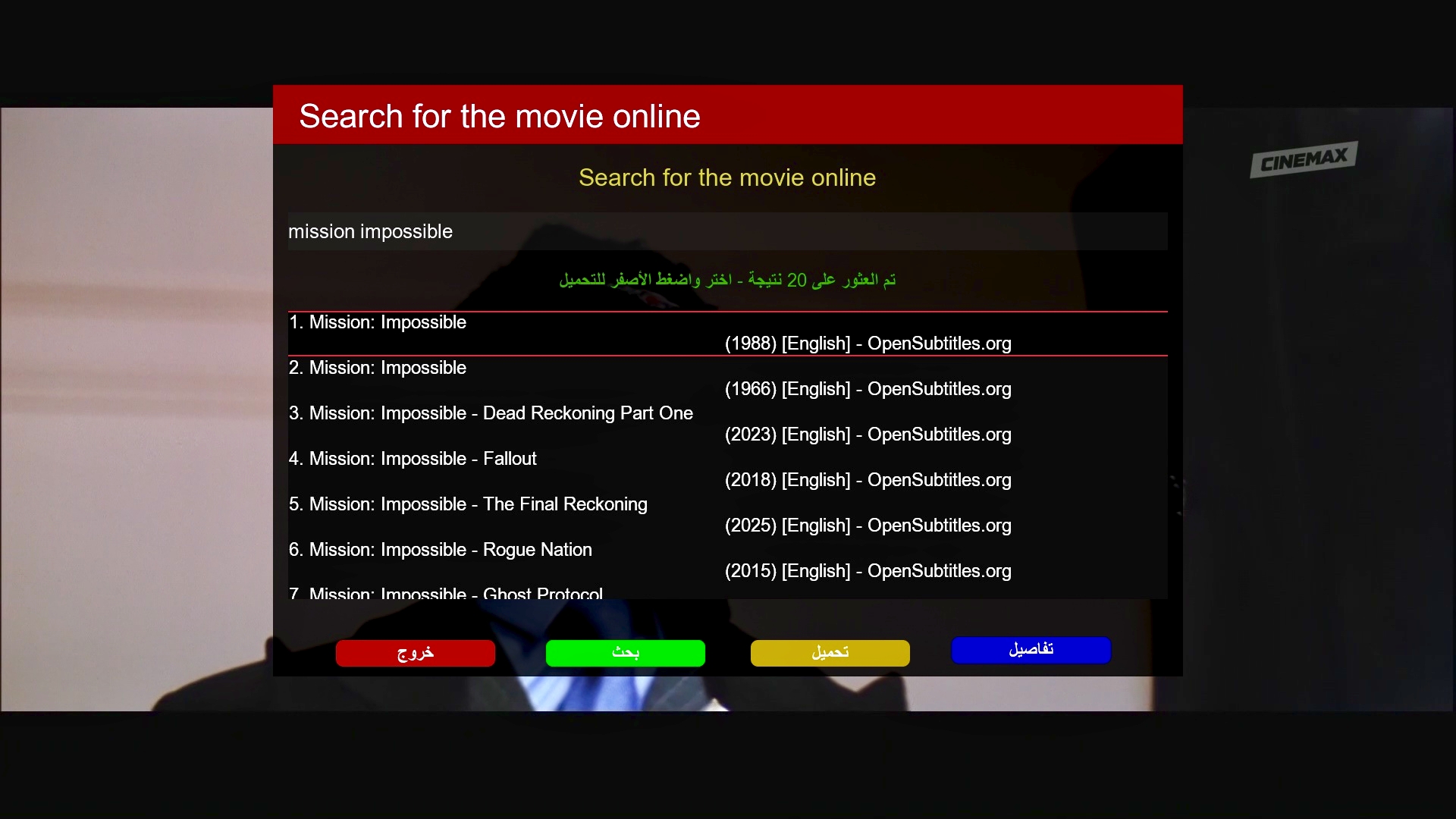This screenshot has width=1456, height=819.
Task: Select Mission: Impossible - Rogue Nation result
Action: click(440, 550)
